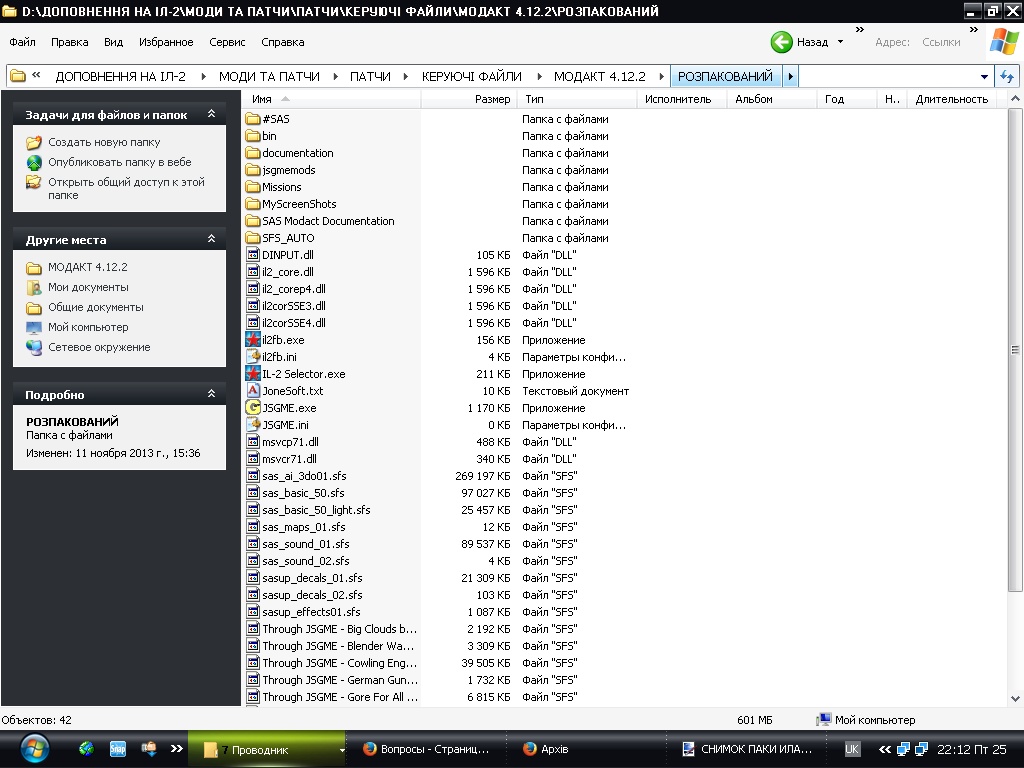Open the Сервис menu

(x=227, y=42)
